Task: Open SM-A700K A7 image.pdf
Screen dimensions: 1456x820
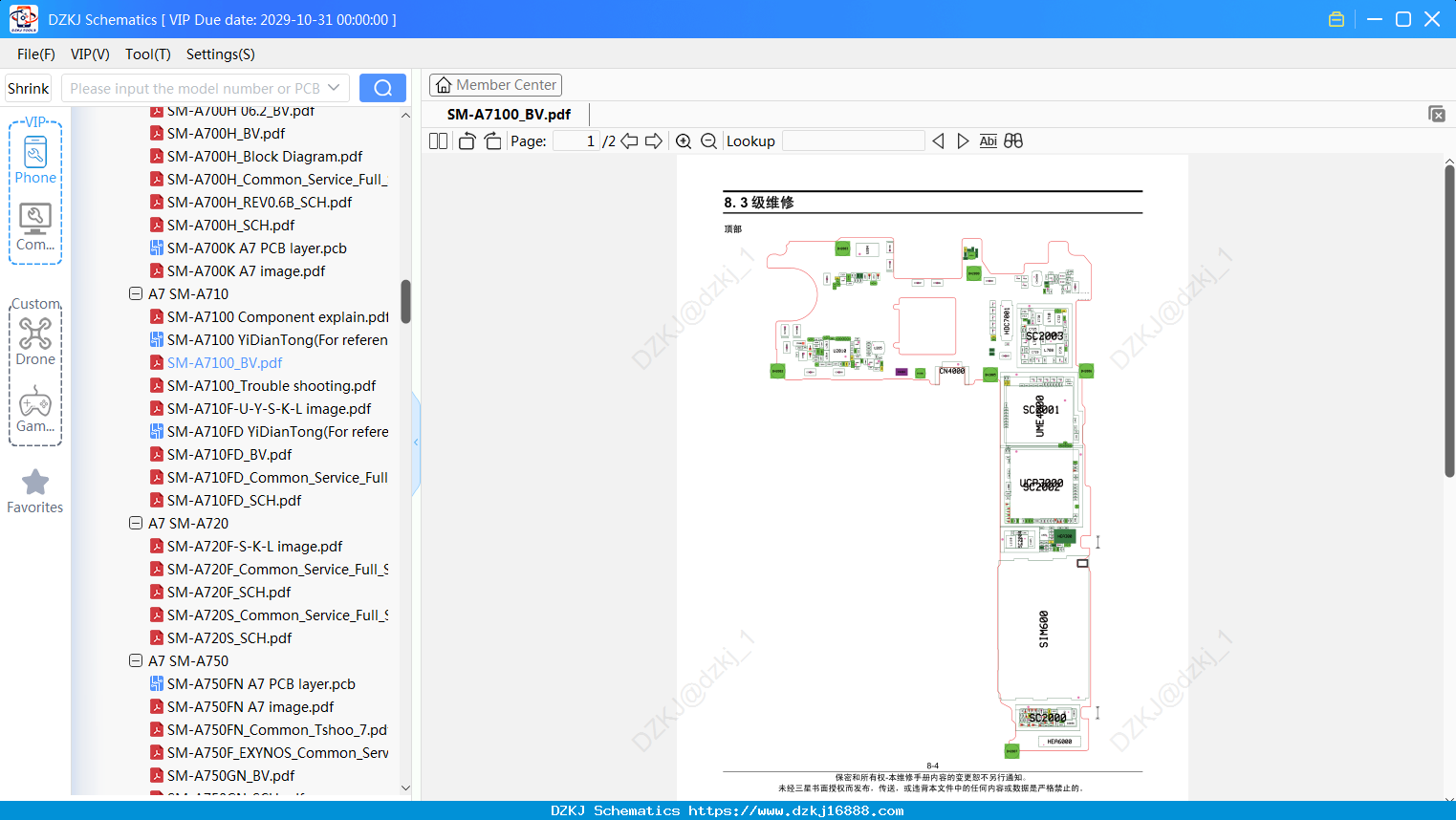Action: coord(246,271)
